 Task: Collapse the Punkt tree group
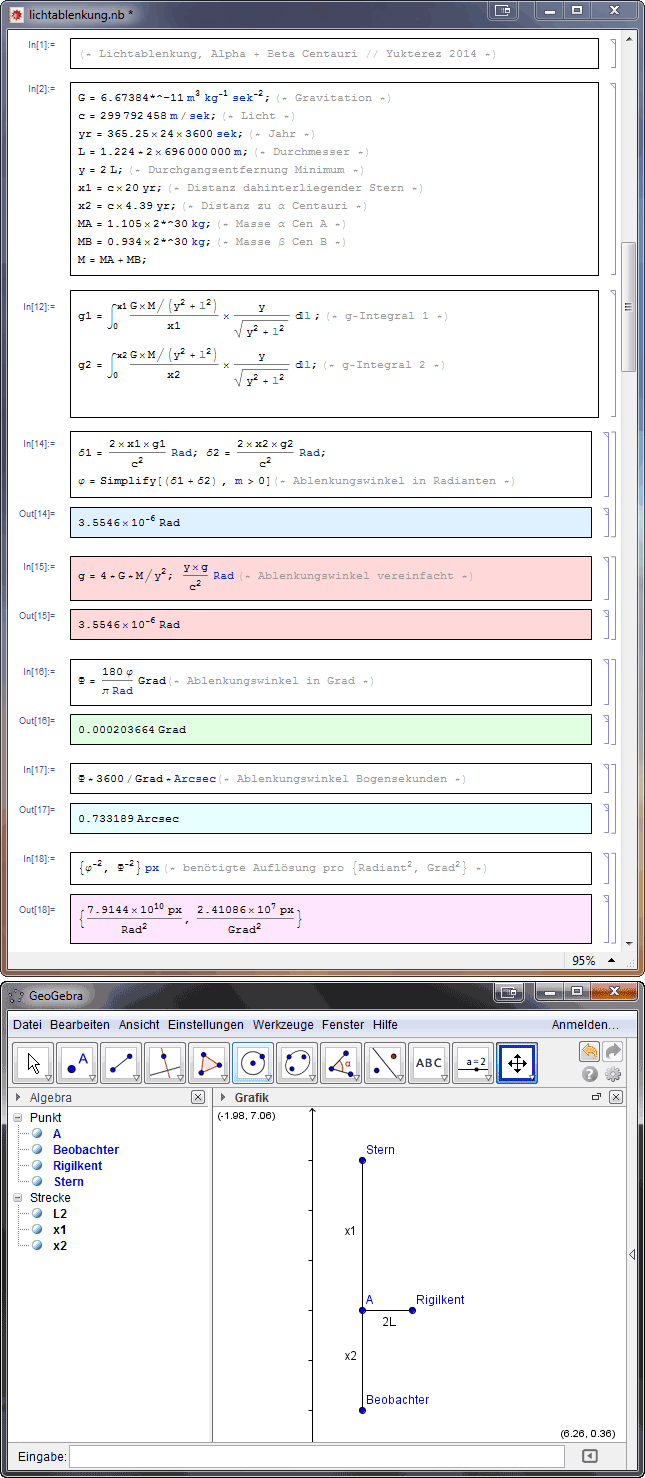coord(18,1118)
